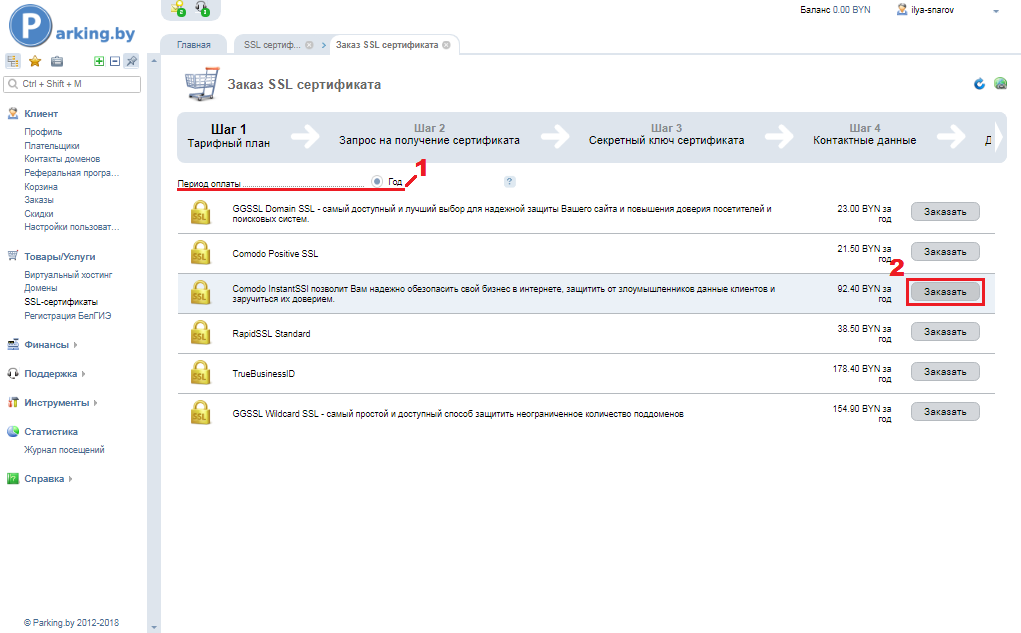The width and height of the screenshot is (1021, 633).
Task: Click the refresh icon at page top right
Action: [x=979, y=84]
